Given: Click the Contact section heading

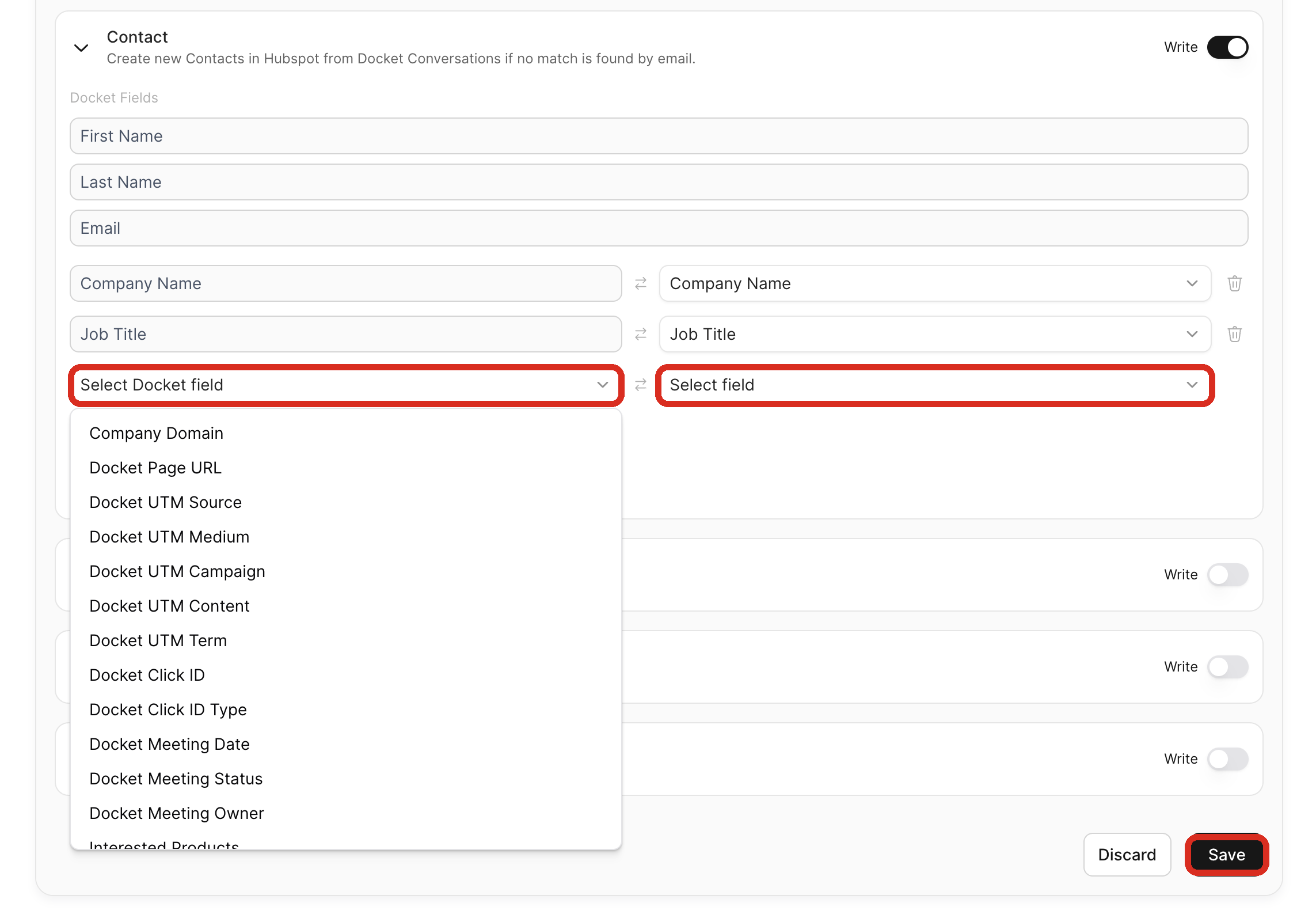Looking at the screenshot, I should (x=137, y=37).
